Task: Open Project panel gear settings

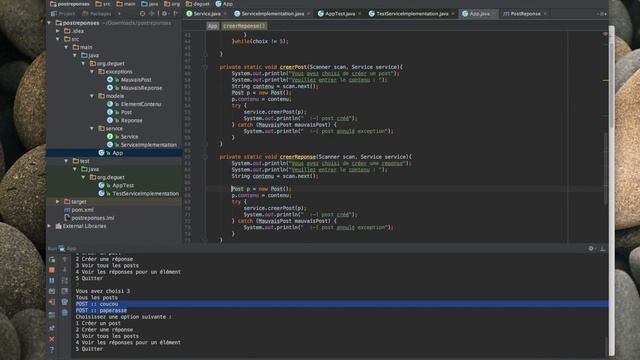Action: pos(164,13)
